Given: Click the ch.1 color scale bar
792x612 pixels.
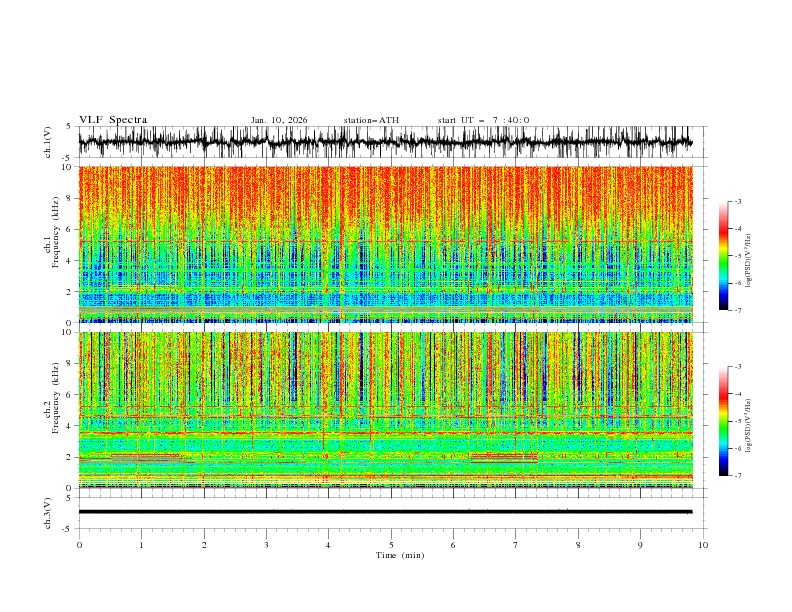Looking at the screenshot, I should 723,256.
